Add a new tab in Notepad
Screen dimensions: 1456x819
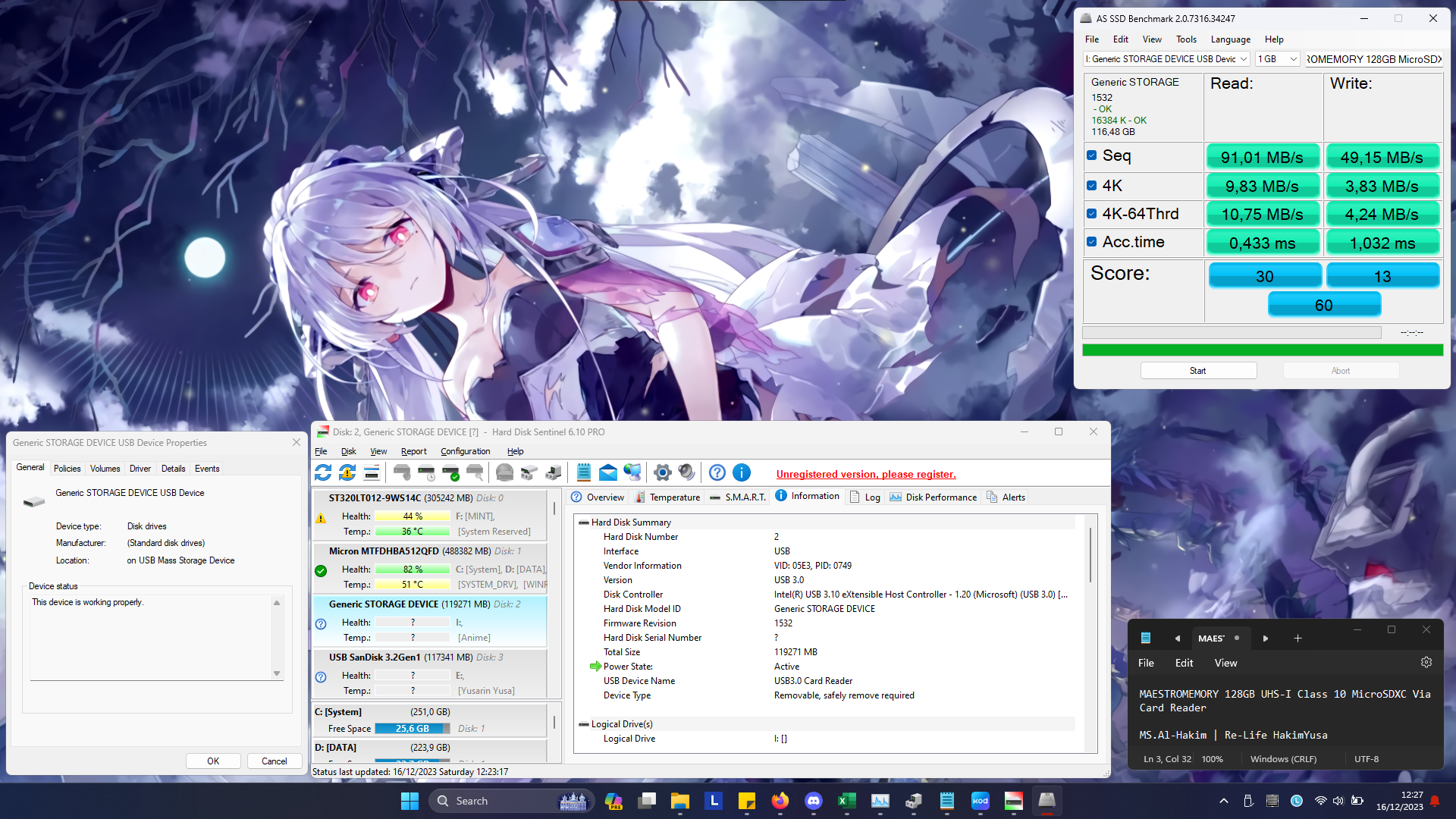1298,639
